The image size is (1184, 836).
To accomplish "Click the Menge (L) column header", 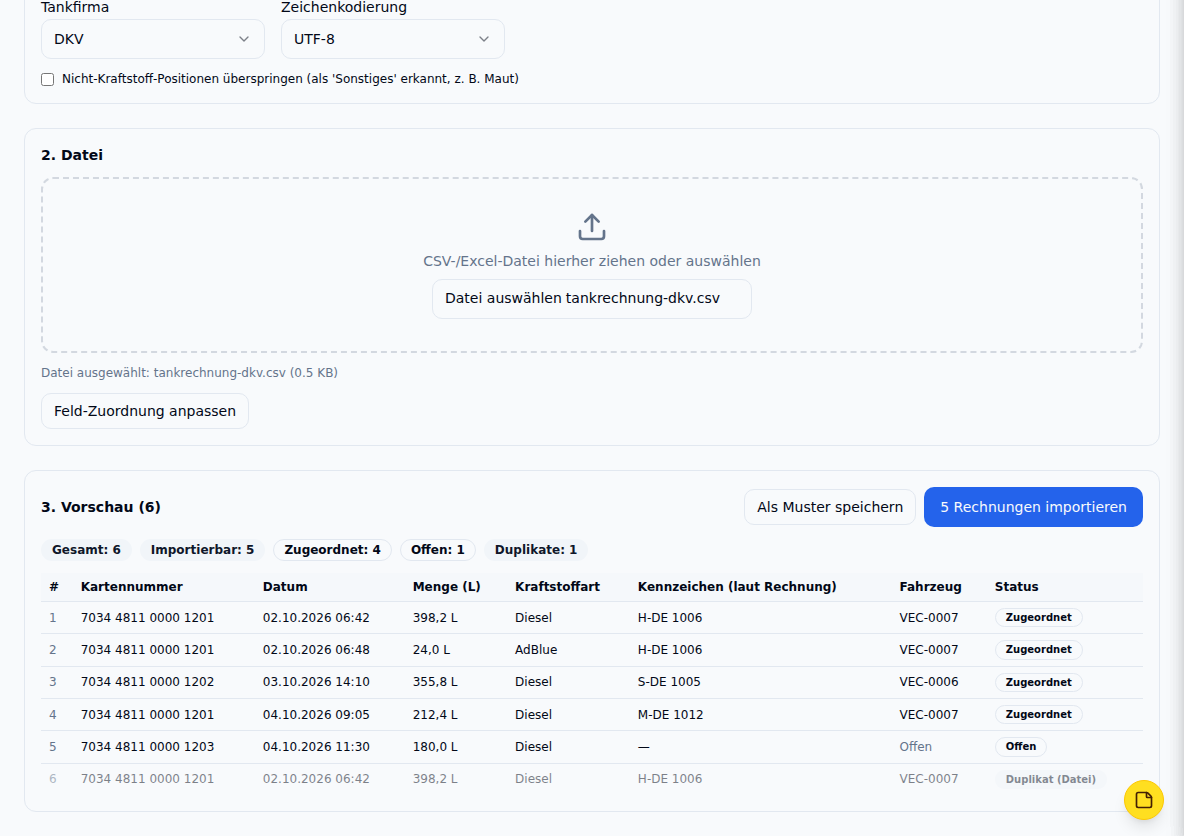I will 446,587.
